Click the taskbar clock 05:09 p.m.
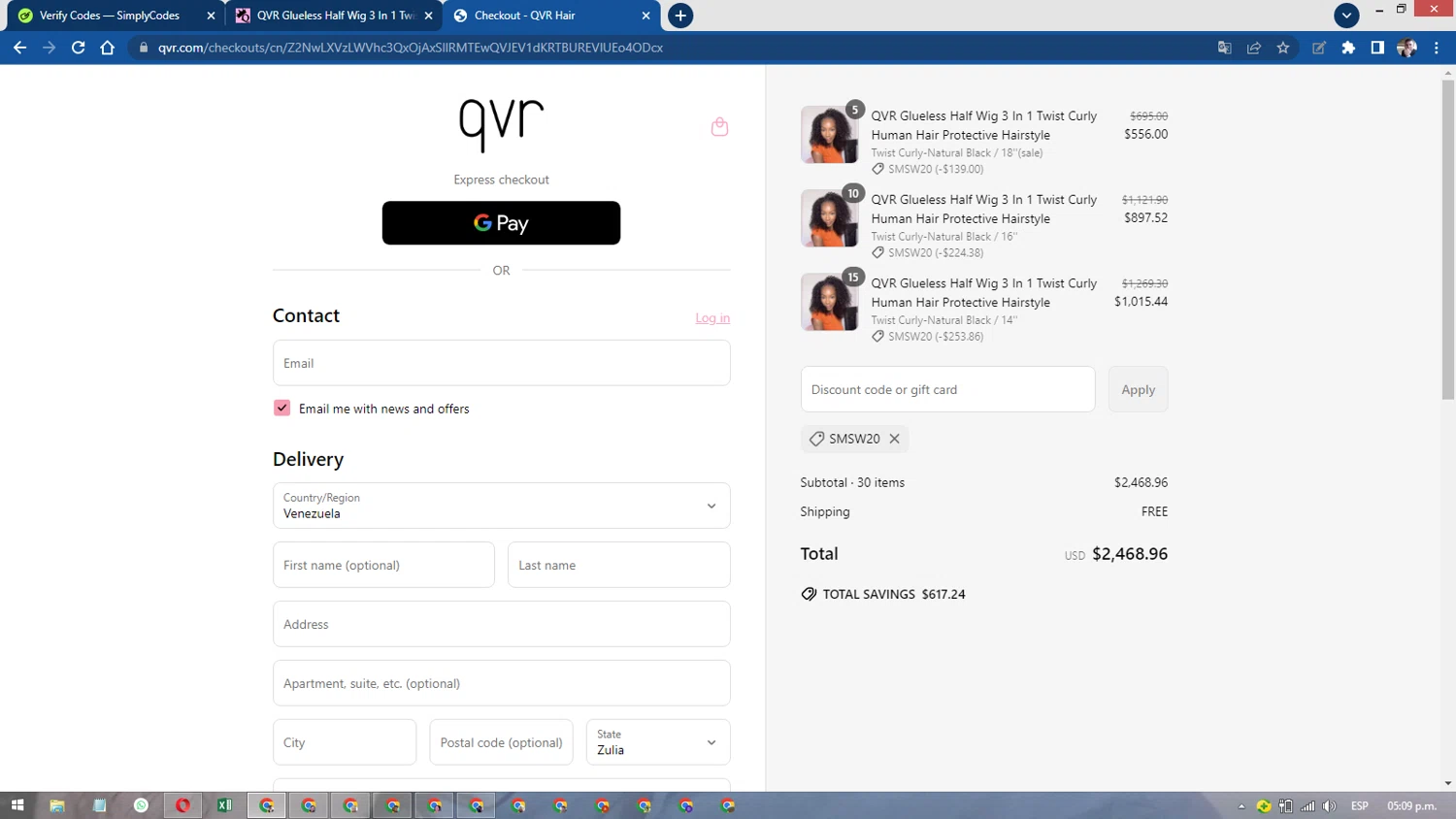Screen dimensions: 1456x819 click(x=1411, y=805)
